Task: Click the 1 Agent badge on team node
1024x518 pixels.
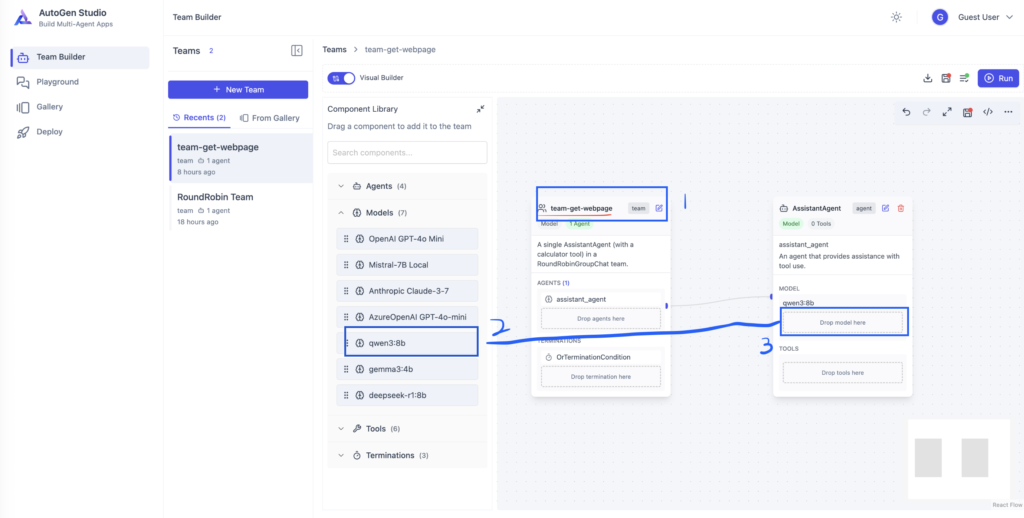Action: 579,224
